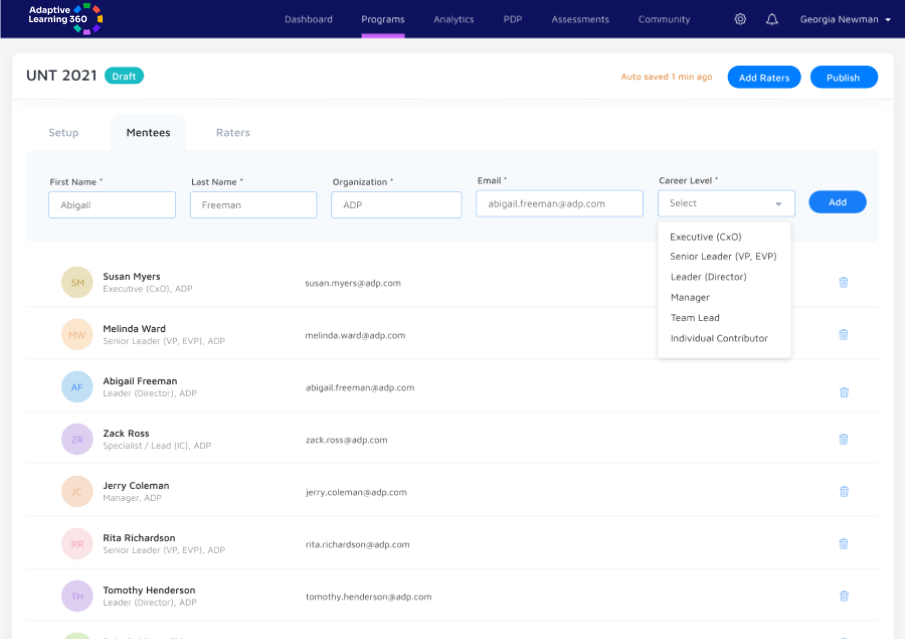This screenshot has width=905, height=639.
Task: Click the Add Raters button
Action: pyautogui.click(x=764, y=77)
